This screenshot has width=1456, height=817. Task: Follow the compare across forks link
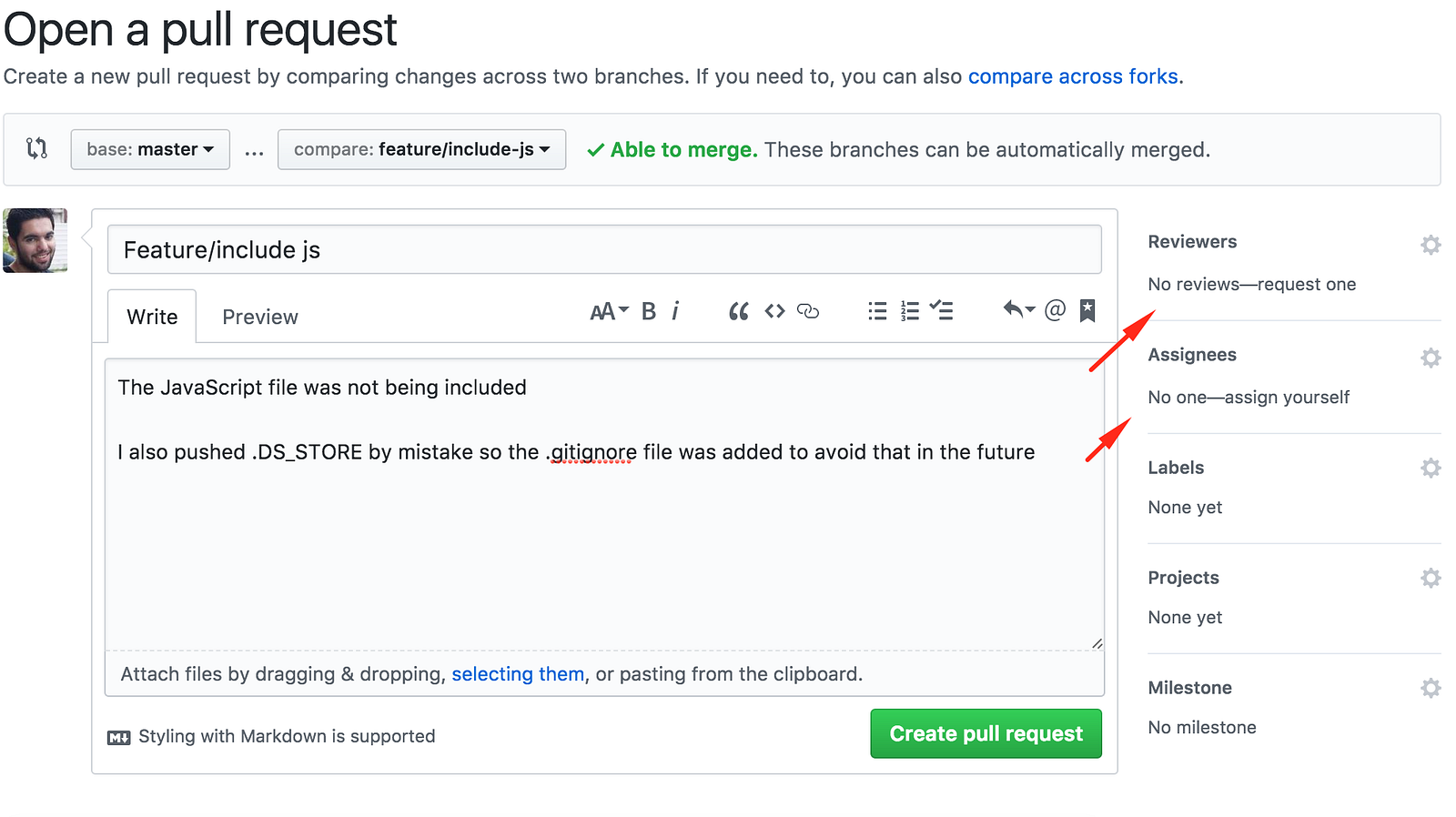tap(1073, 76)
